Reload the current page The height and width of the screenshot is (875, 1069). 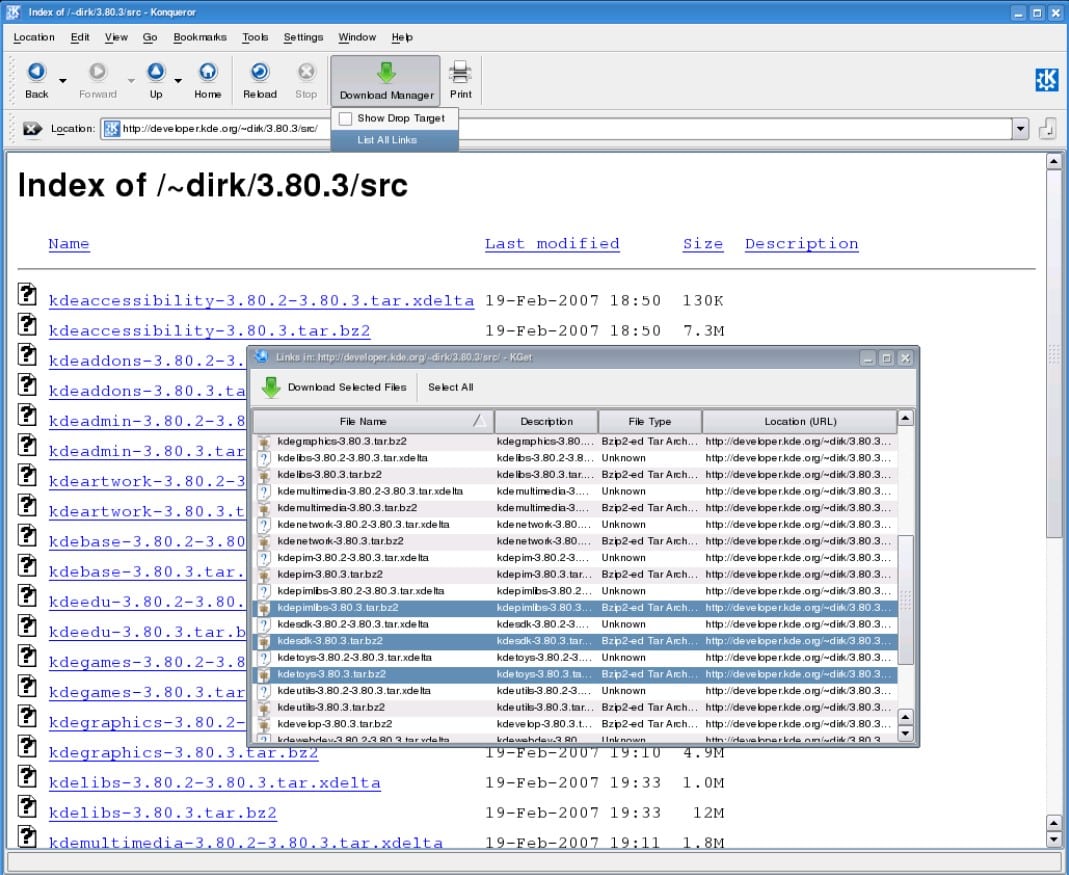coord(260,80)
